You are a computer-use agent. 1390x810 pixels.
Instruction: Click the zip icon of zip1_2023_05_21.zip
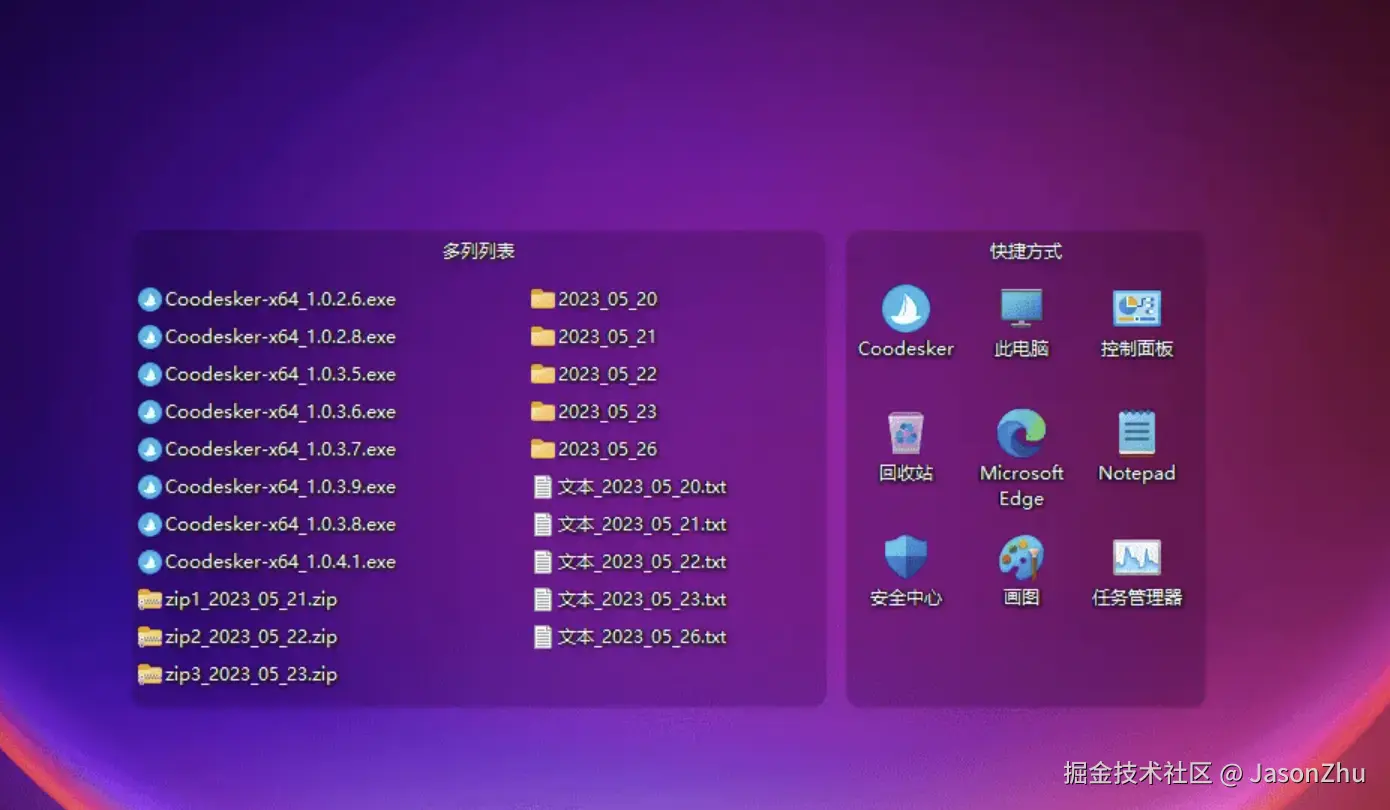click(x=150, y=599)
